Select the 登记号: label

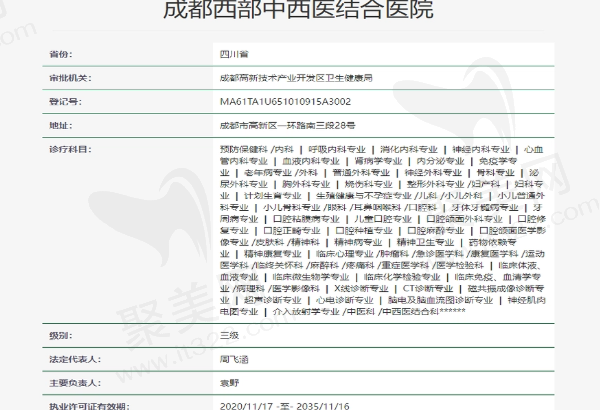[x=65, y=102]
